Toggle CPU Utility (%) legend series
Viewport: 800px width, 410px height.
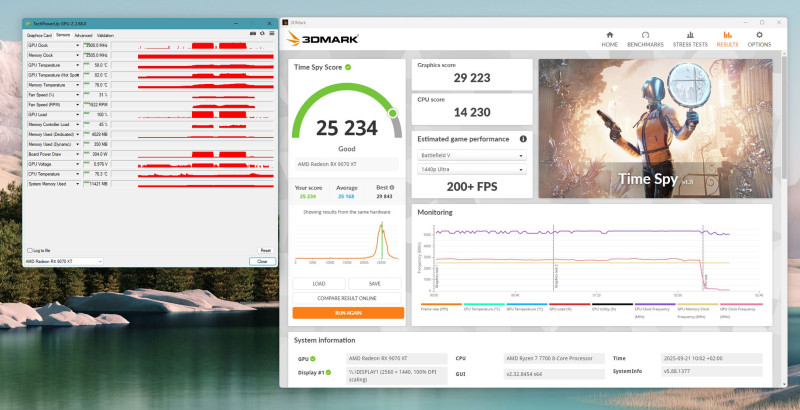[612, 307]
